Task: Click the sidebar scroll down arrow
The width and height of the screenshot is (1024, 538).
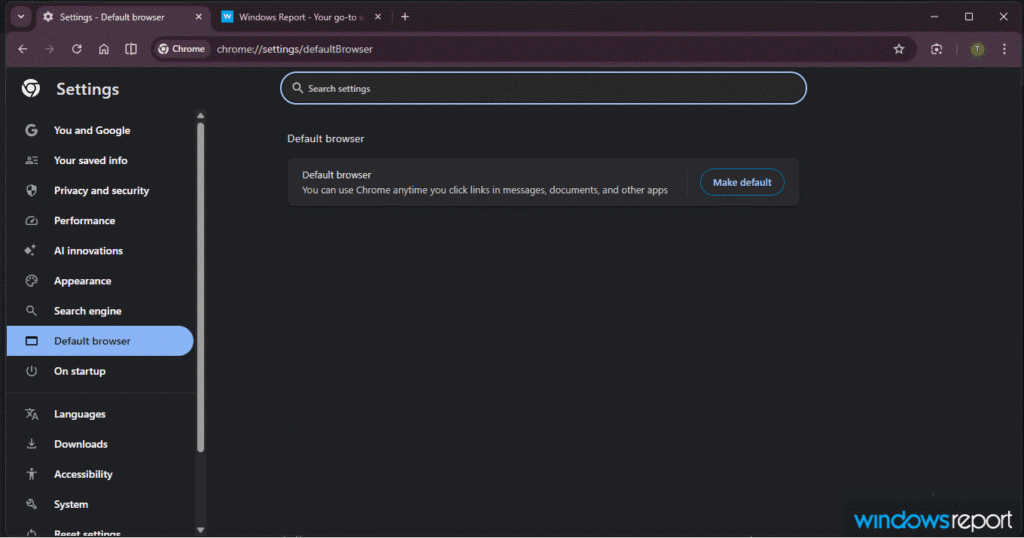Action: coord(200,529)
